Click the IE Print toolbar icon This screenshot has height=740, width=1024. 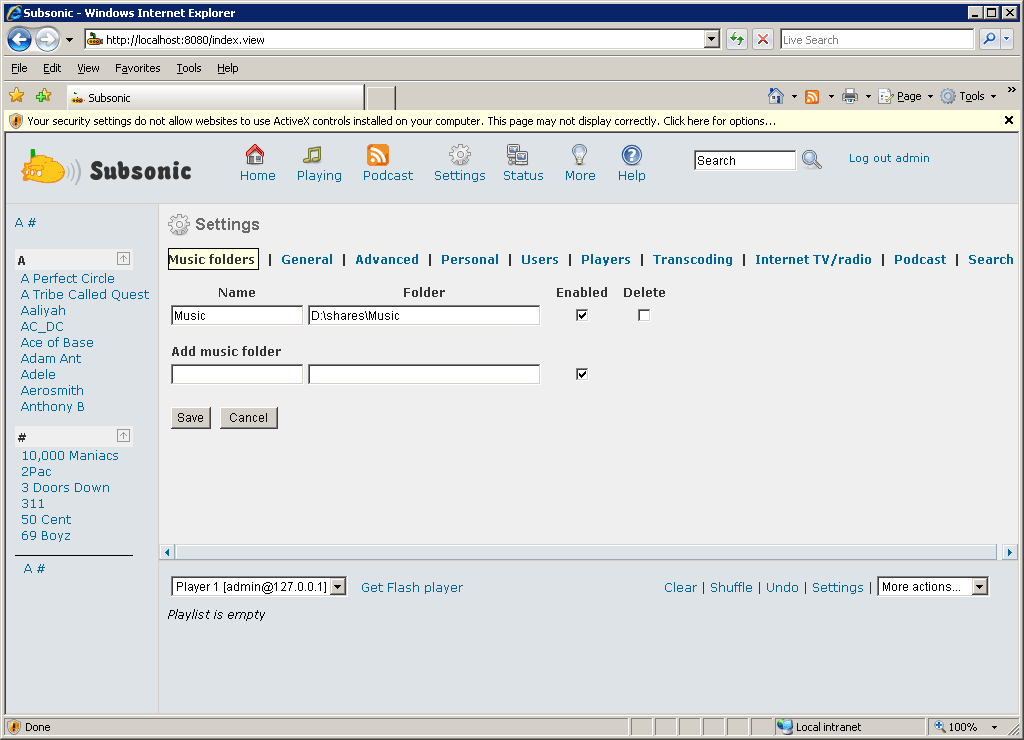[850, 97]
